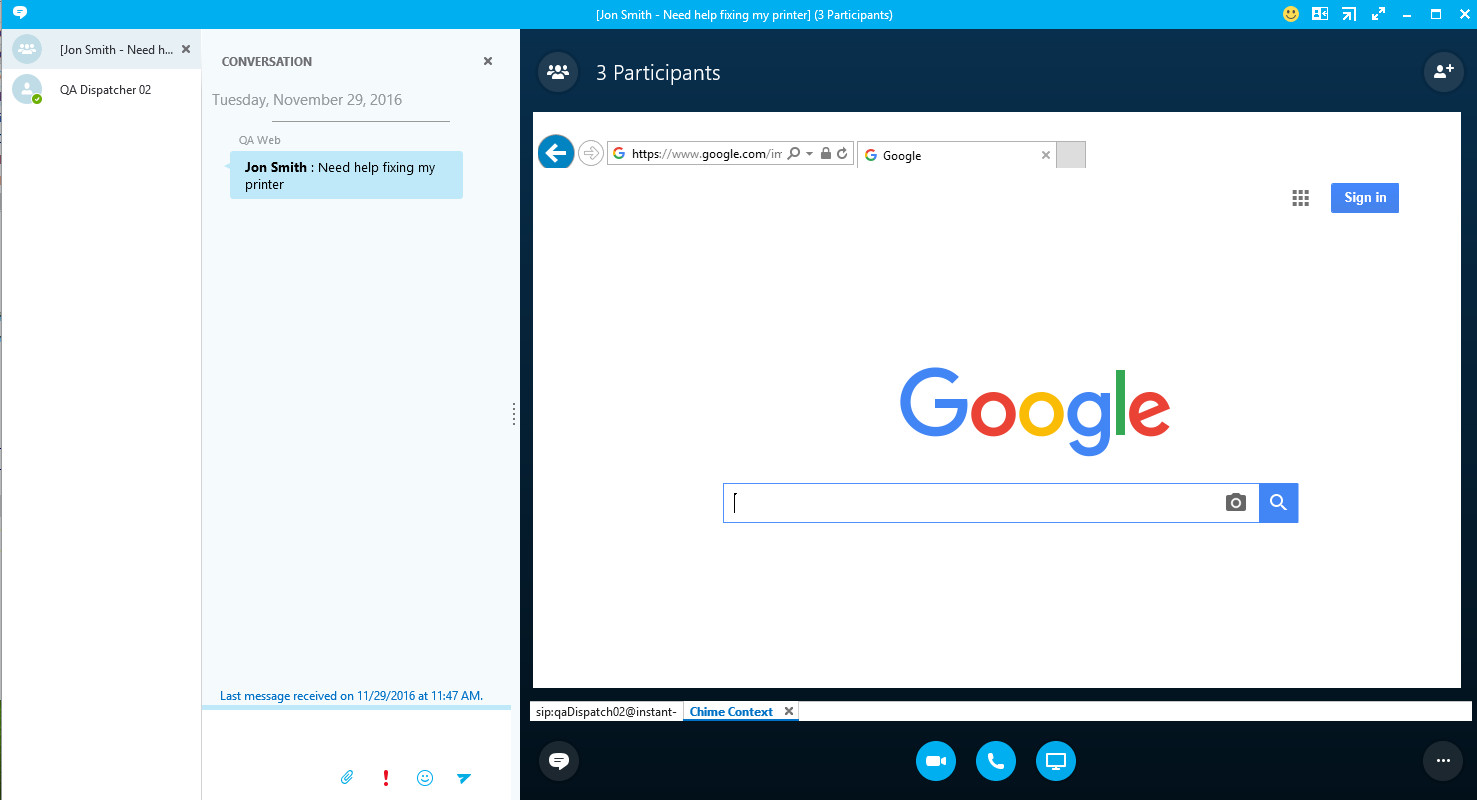This screenshot has height=800, width=1477.
Task: Click the search magnifier in shared address bar
Action: 794,154
